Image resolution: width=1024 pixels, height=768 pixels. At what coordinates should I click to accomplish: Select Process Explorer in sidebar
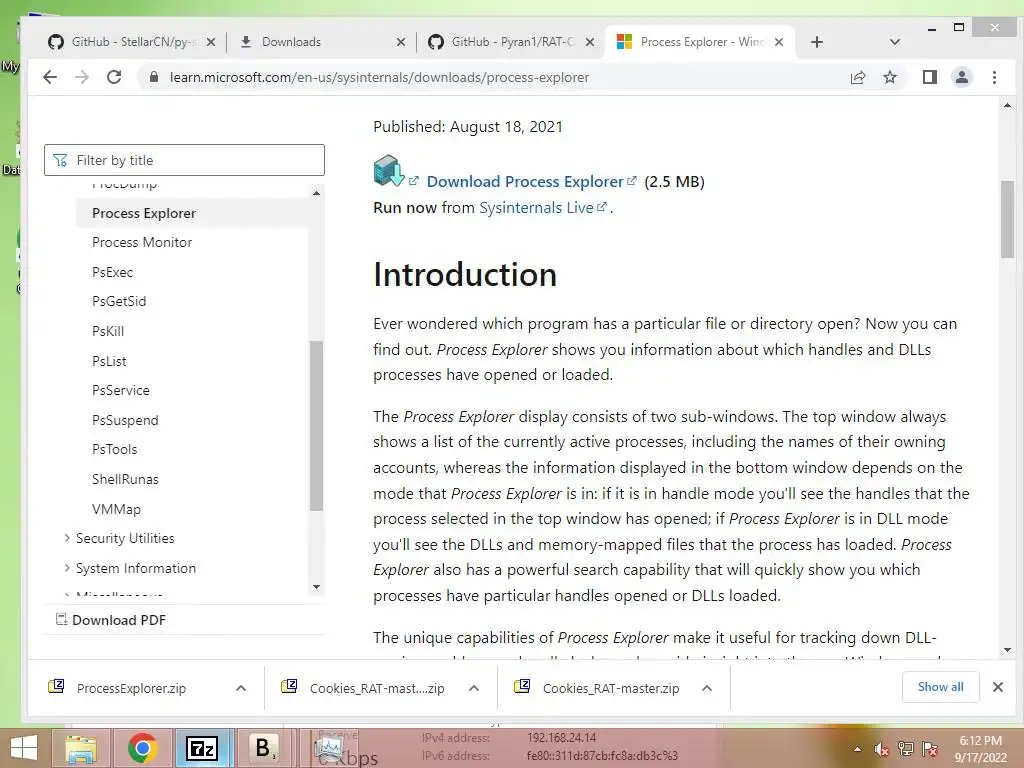click(191, 214)
